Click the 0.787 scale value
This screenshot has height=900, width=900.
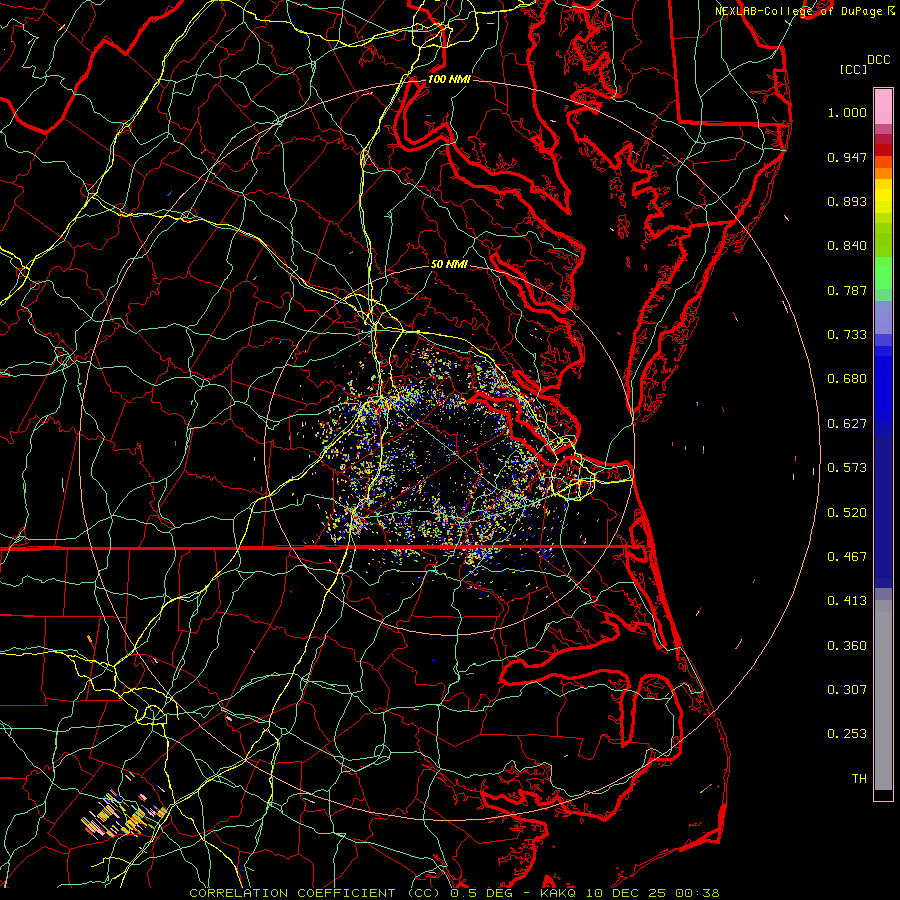click(847, 291)
